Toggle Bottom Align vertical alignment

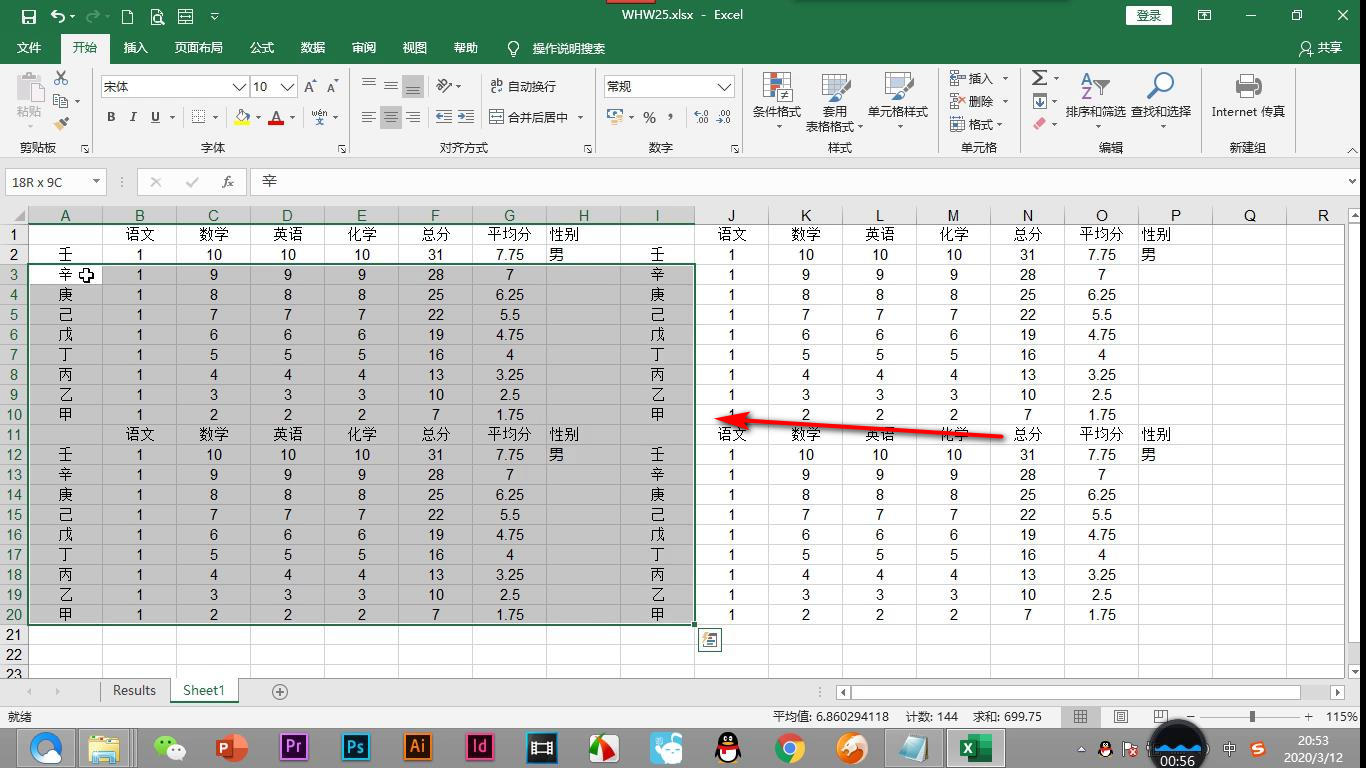click(x=413, y=87)
